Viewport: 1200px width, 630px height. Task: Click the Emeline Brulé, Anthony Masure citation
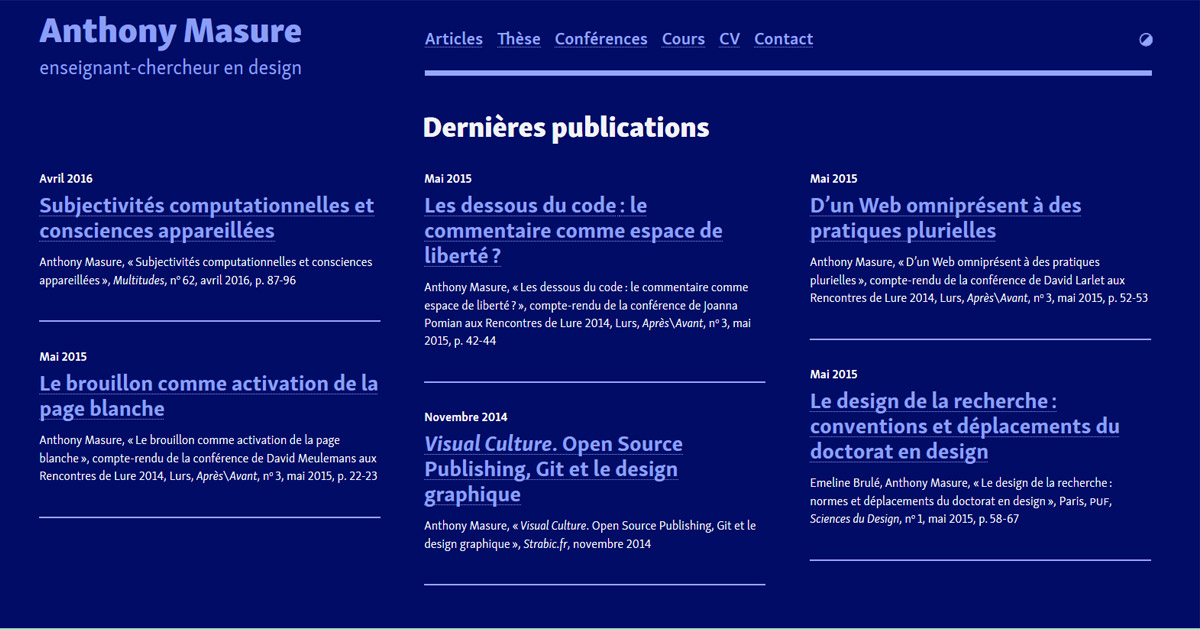click(961, 501)
